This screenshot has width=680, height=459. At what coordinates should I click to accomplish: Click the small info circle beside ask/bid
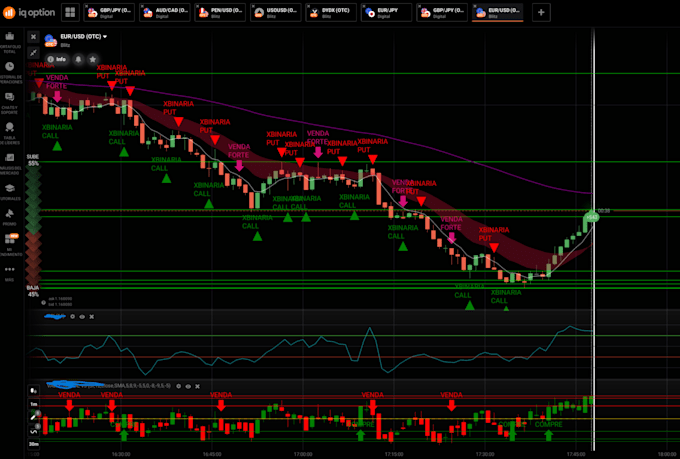click(43, 302)
